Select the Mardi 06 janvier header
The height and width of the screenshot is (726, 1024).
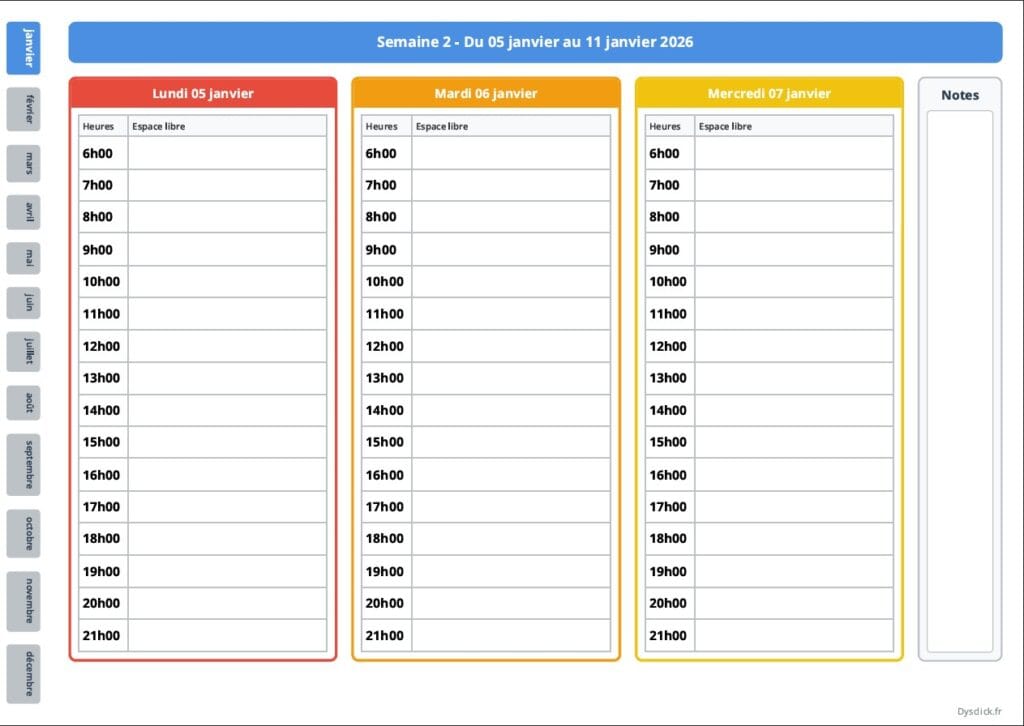point(486,93)
